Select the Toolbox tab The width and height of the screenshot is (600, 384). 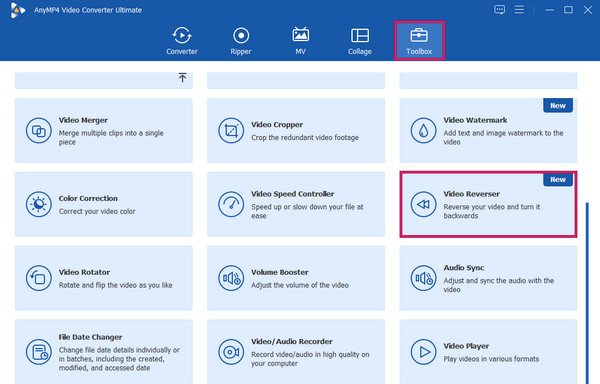click(419, 41)
